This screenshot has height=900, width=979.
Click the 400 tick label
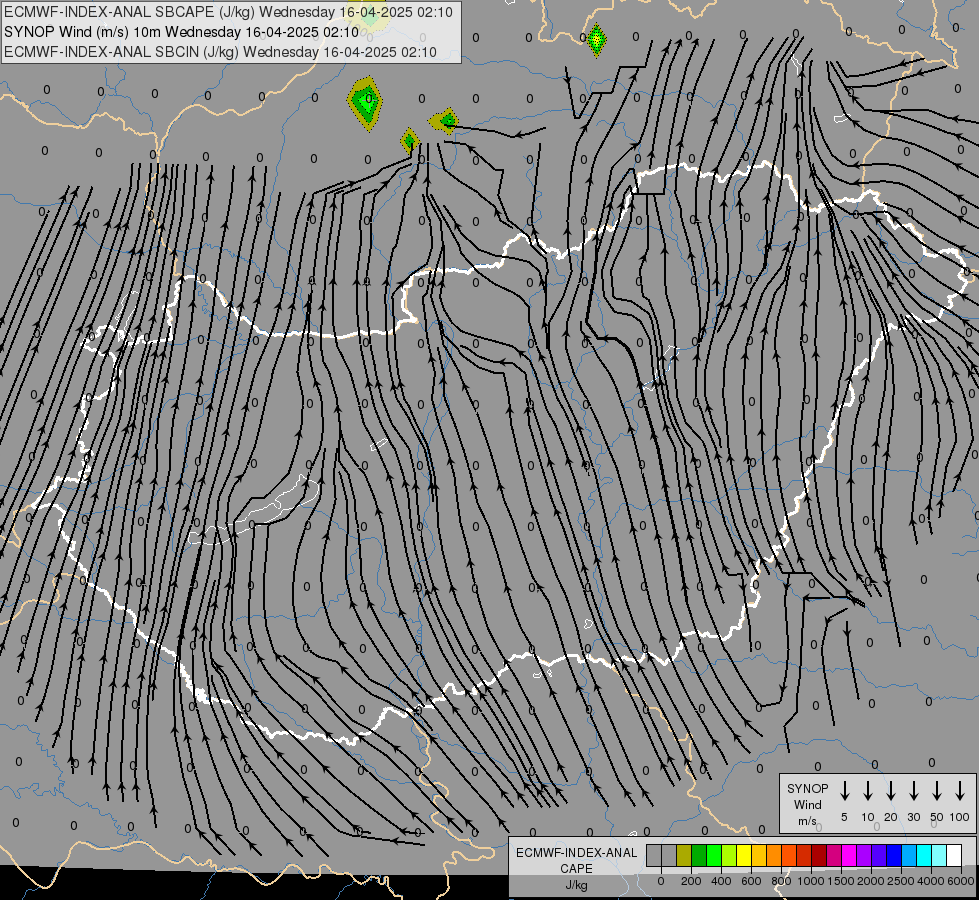(x=721, y=881)
